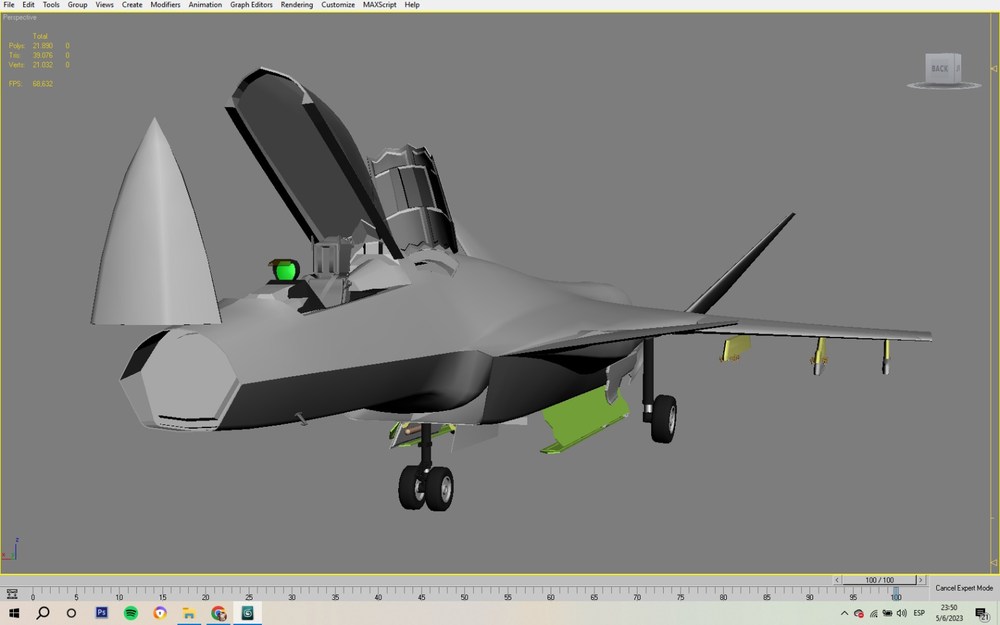
Task: Open the Graph Editors menu
Action: click(x=251, y=4)
